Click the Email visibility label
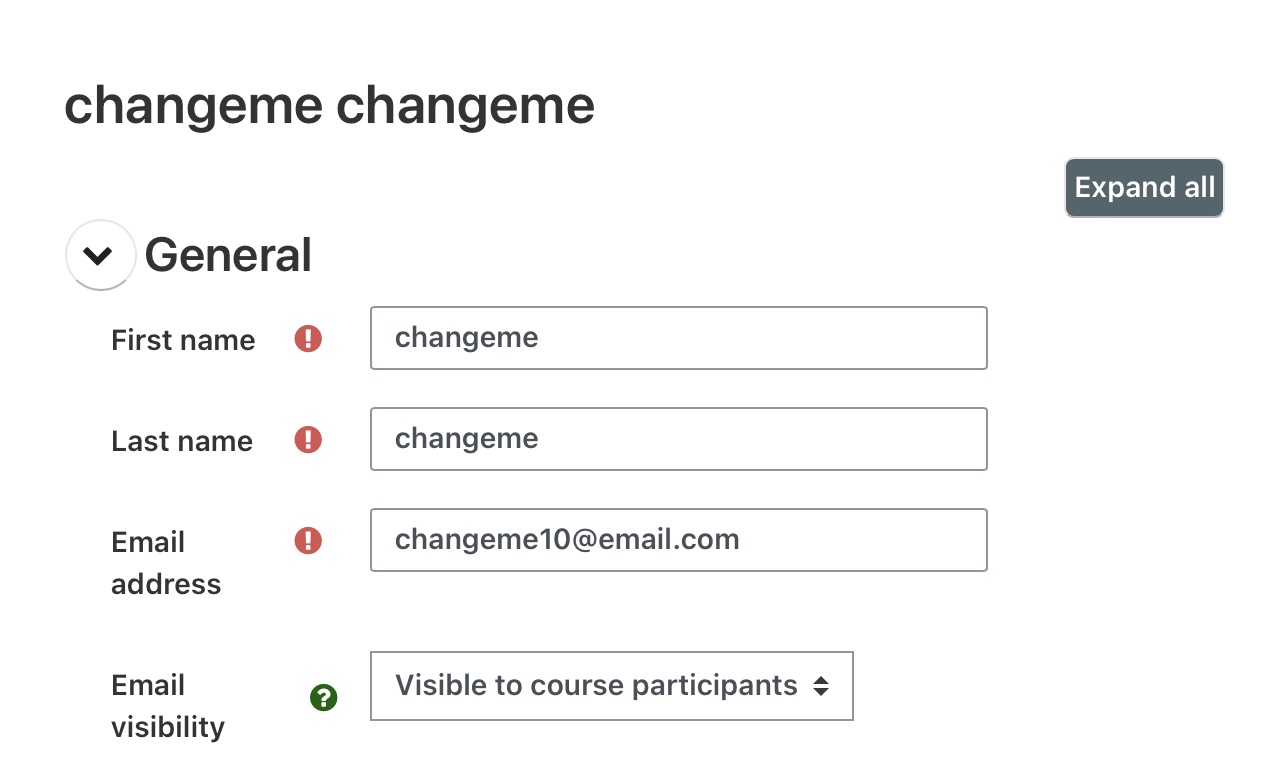The width and height of the screenshot is (1270, 776). [x=167, y=706]
